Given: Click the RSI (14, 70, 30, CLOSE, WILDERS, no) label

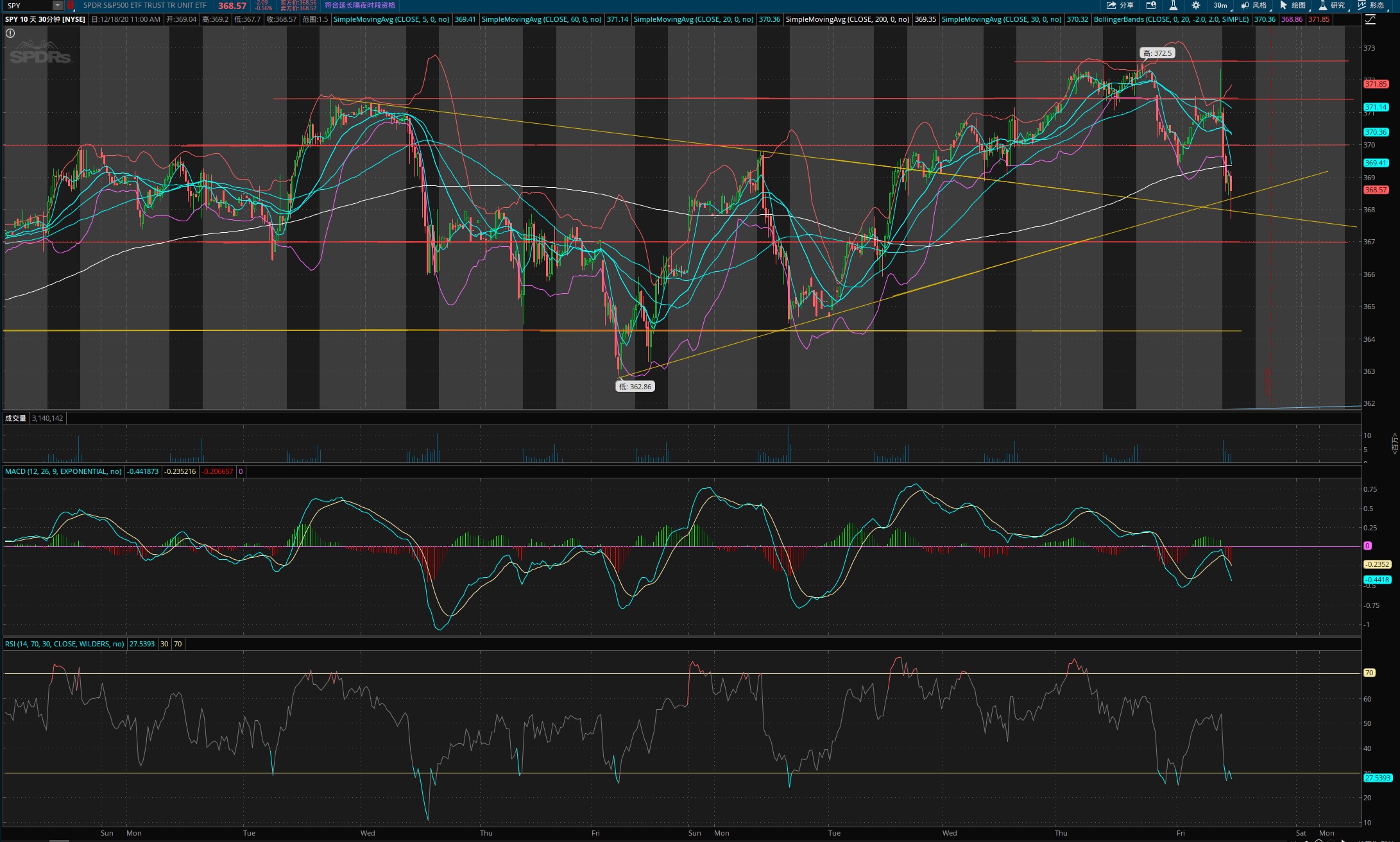Looking at the screenshot, I should (65, 644).
